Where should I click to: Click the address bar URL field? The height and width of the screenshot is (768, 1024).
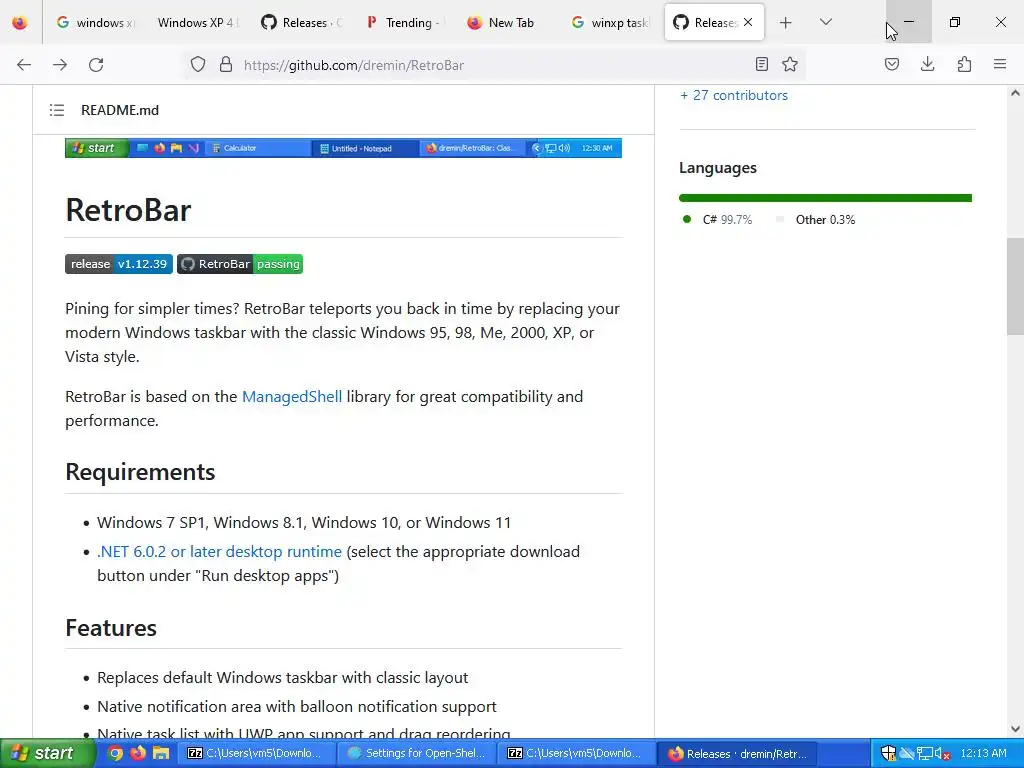tap(493, 65)
